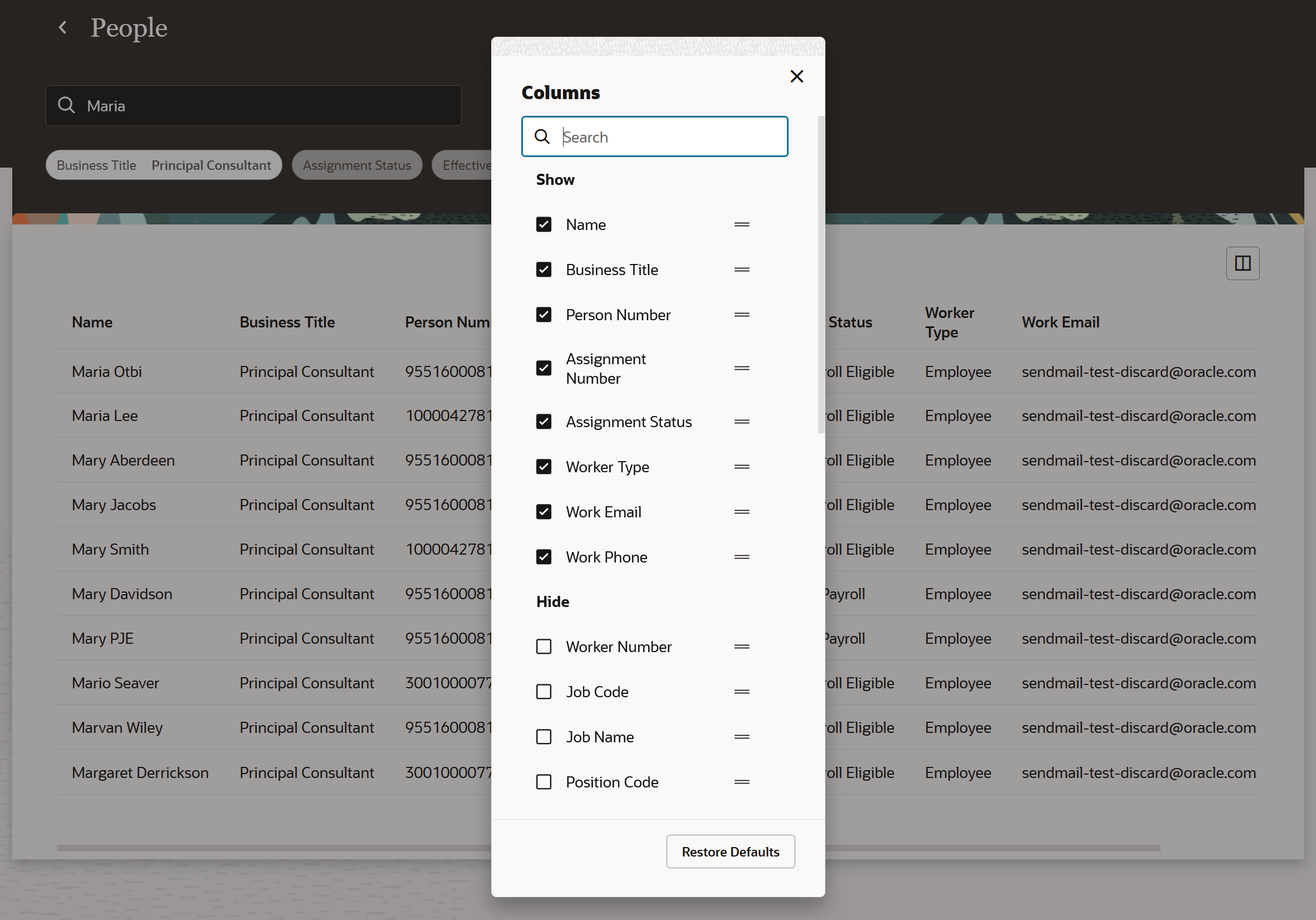This screenshot has height=920, width=1316.
Task: Check the Job Name checkbox
Action: (x=544, y=737)
